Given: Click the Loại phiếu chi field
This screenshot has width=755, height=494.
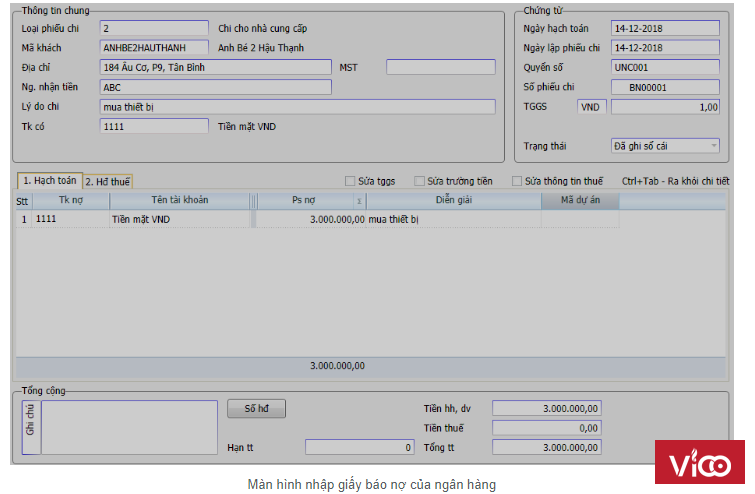Looking at the screenshot, I should (x=154, y=28).
